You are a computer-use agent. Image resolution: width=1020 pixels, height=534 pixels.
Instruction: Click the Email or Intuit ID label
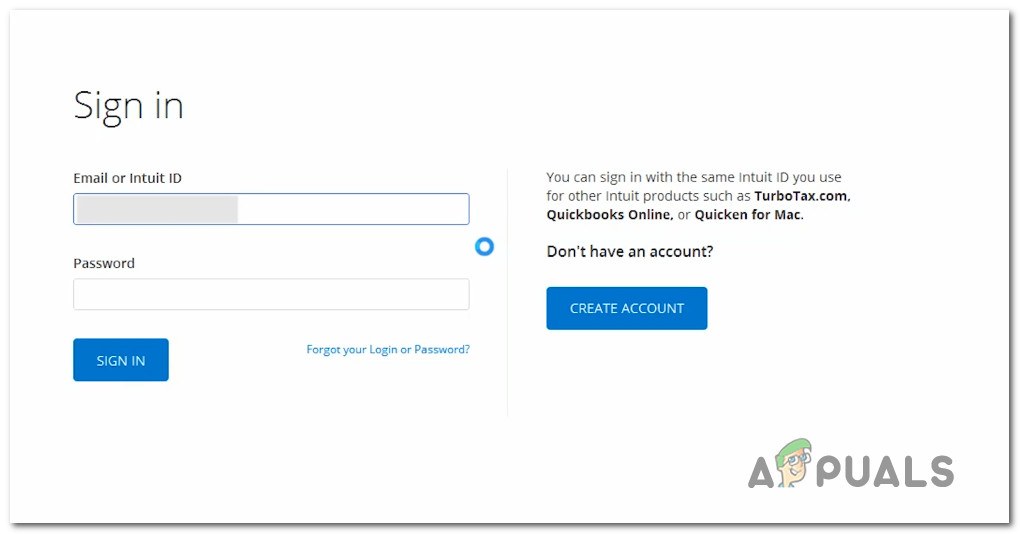(x=127, y=178)
